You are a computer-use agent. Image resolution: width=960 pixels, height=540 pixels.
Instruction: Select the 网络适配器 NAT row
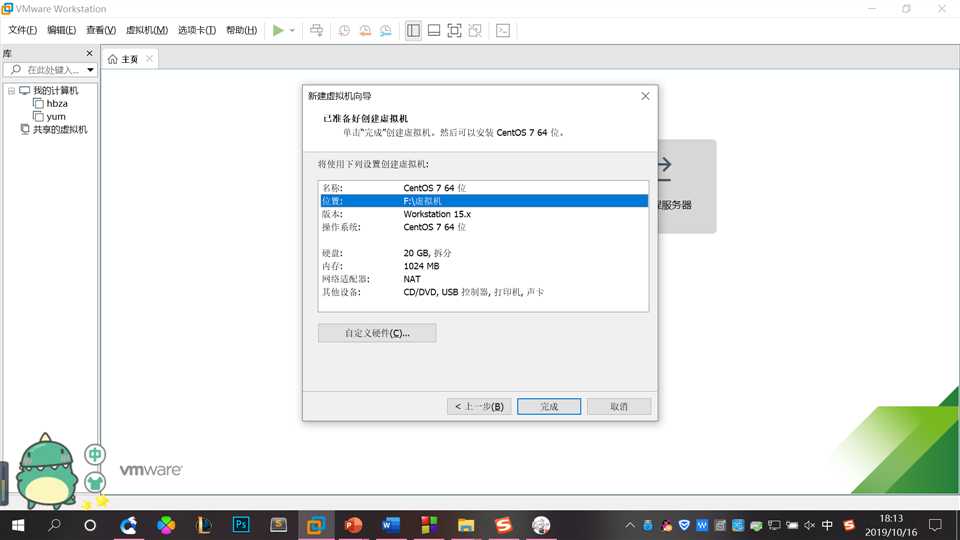483,279
